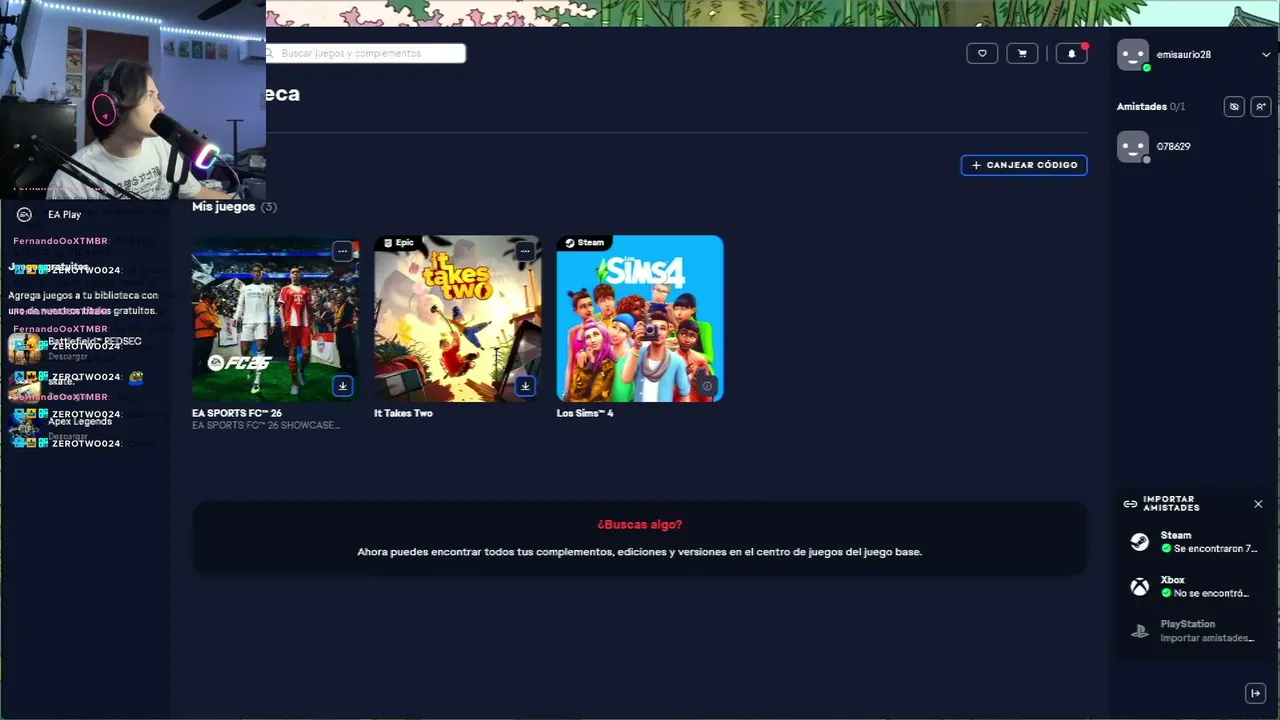Collapse the friends sidebar with arrow icon
This screenshot has width=1280, height=720.
point(1255,693)
